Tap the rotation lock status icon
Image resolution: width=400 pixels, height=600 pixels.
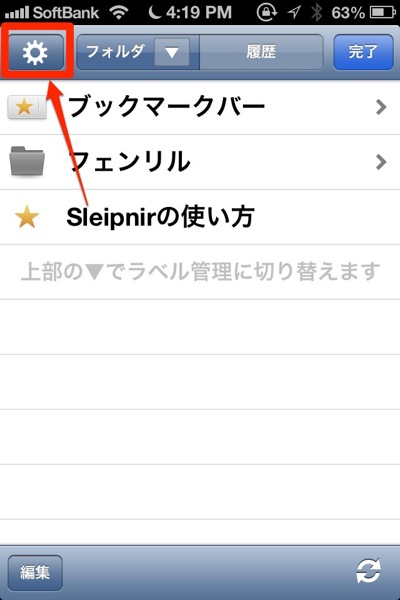(x=267, y=12)
